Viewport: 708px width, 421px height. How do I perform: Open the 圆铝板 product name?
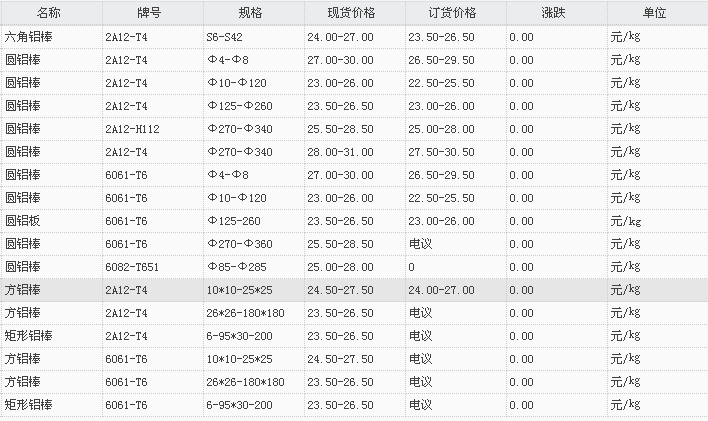pos(23,221)
